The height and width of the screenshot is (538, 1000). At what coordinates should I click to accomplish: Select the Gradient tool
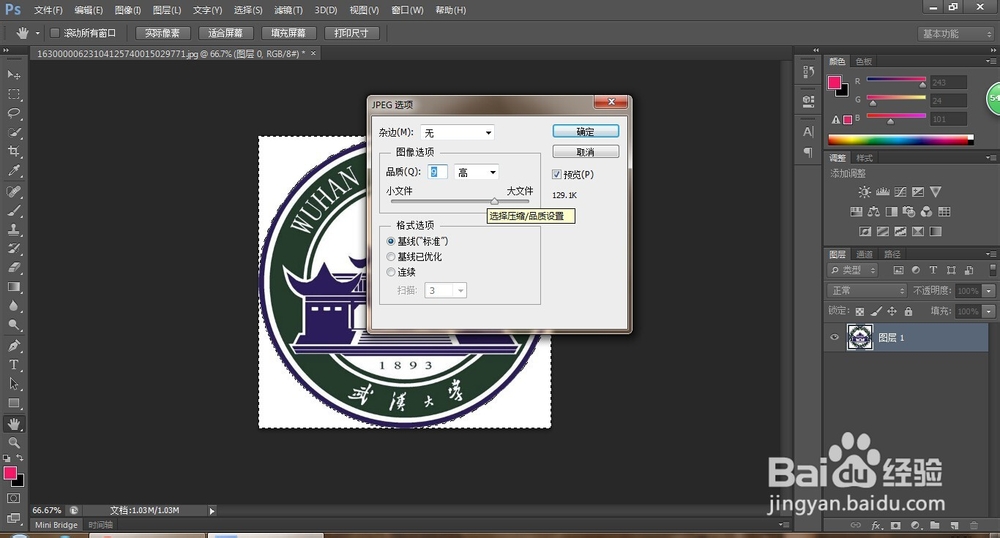coord(13,287)
